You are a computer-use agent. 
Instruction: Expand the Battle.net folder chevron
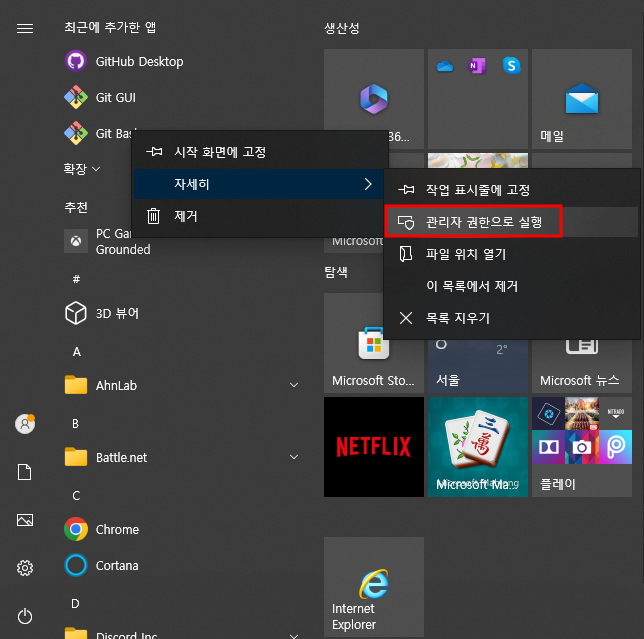[294, 457]
